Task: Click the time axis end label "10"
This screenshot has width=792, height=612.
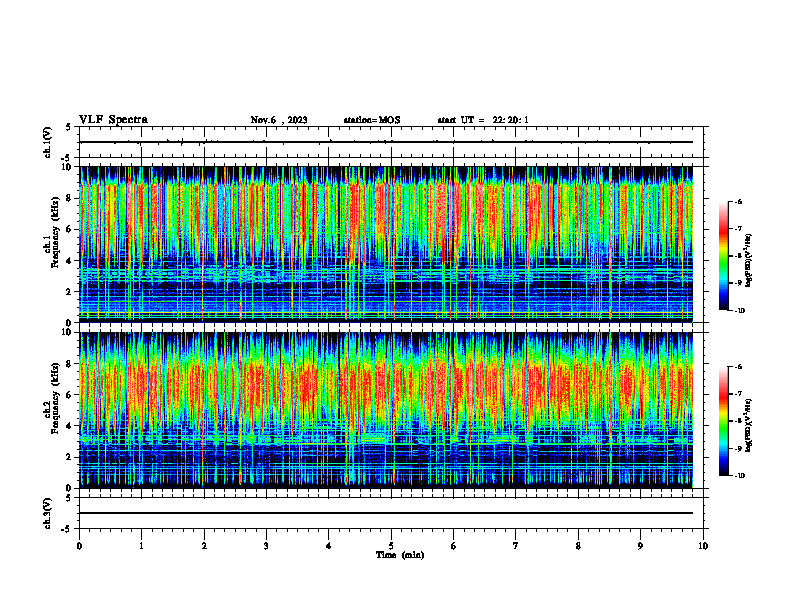Action: click(x=703, y=546)
